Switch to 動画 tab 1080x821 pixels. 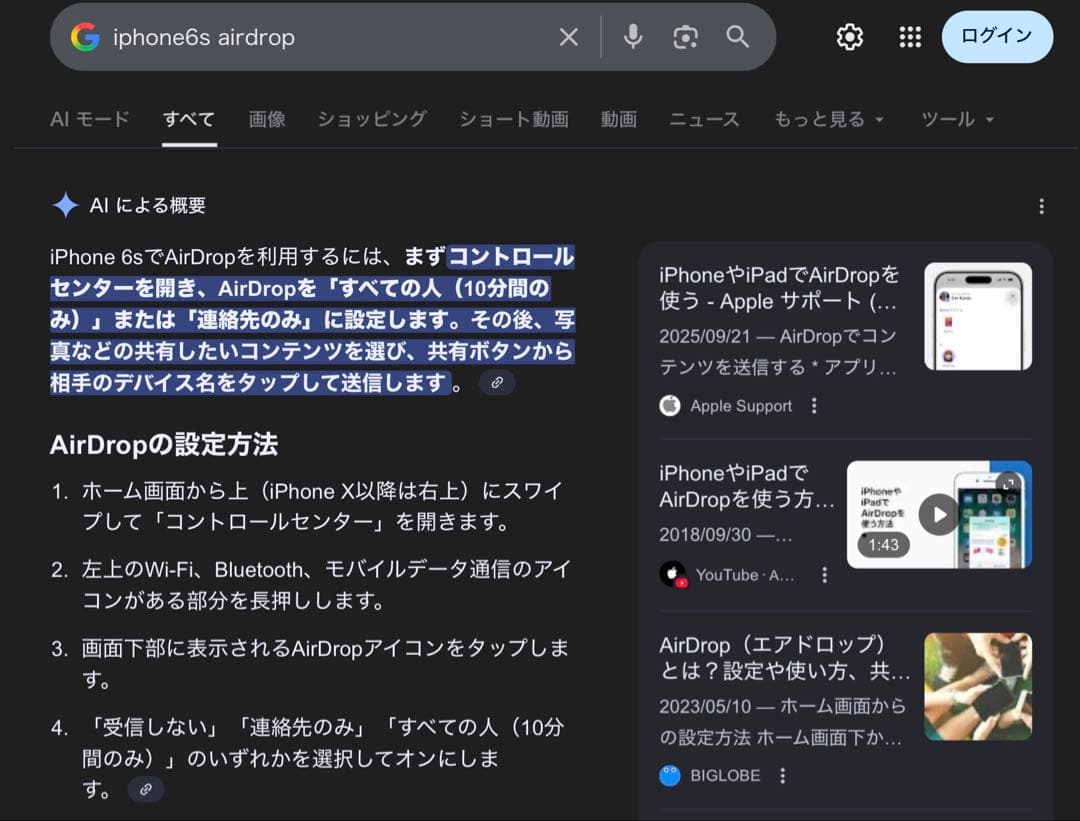619,119
